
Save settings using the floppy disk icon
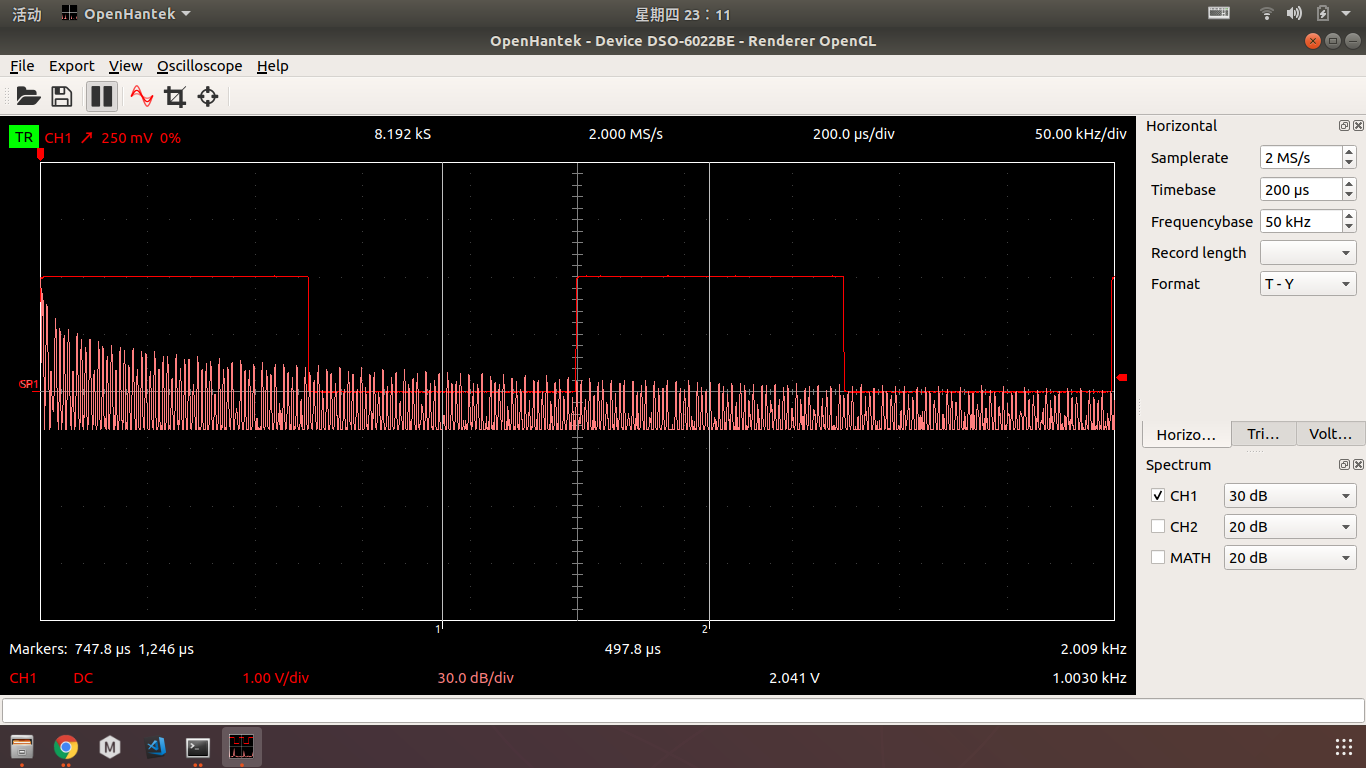(x=62, y=97)
